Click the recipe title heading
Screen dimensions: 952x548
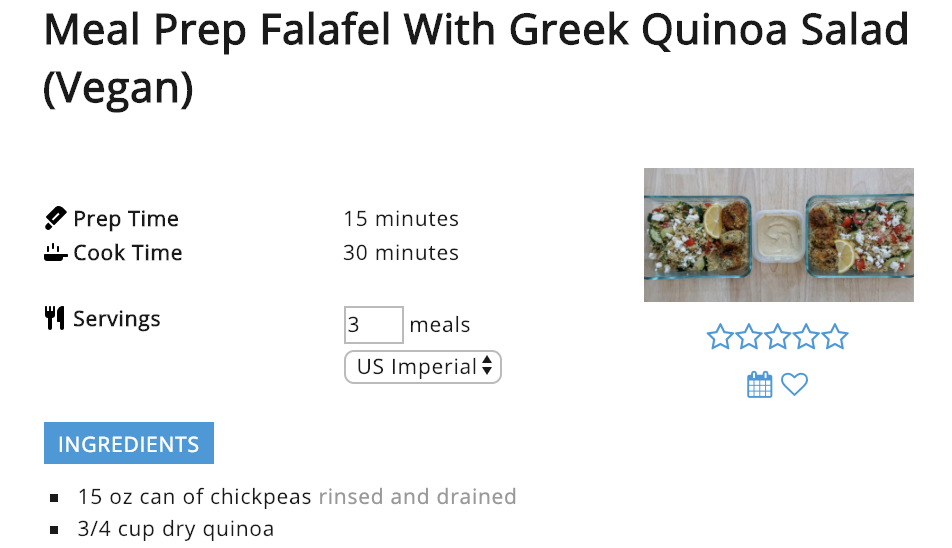click(476, 59)
